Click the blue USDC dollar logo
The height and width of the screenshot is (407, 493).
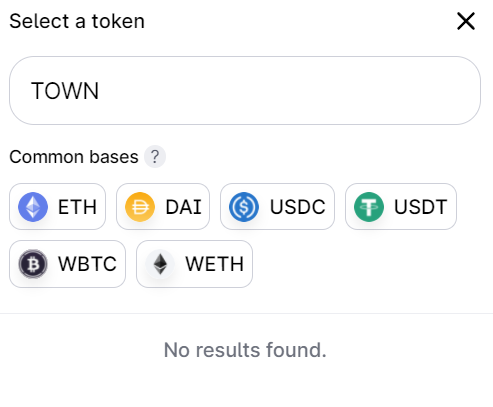244,207
